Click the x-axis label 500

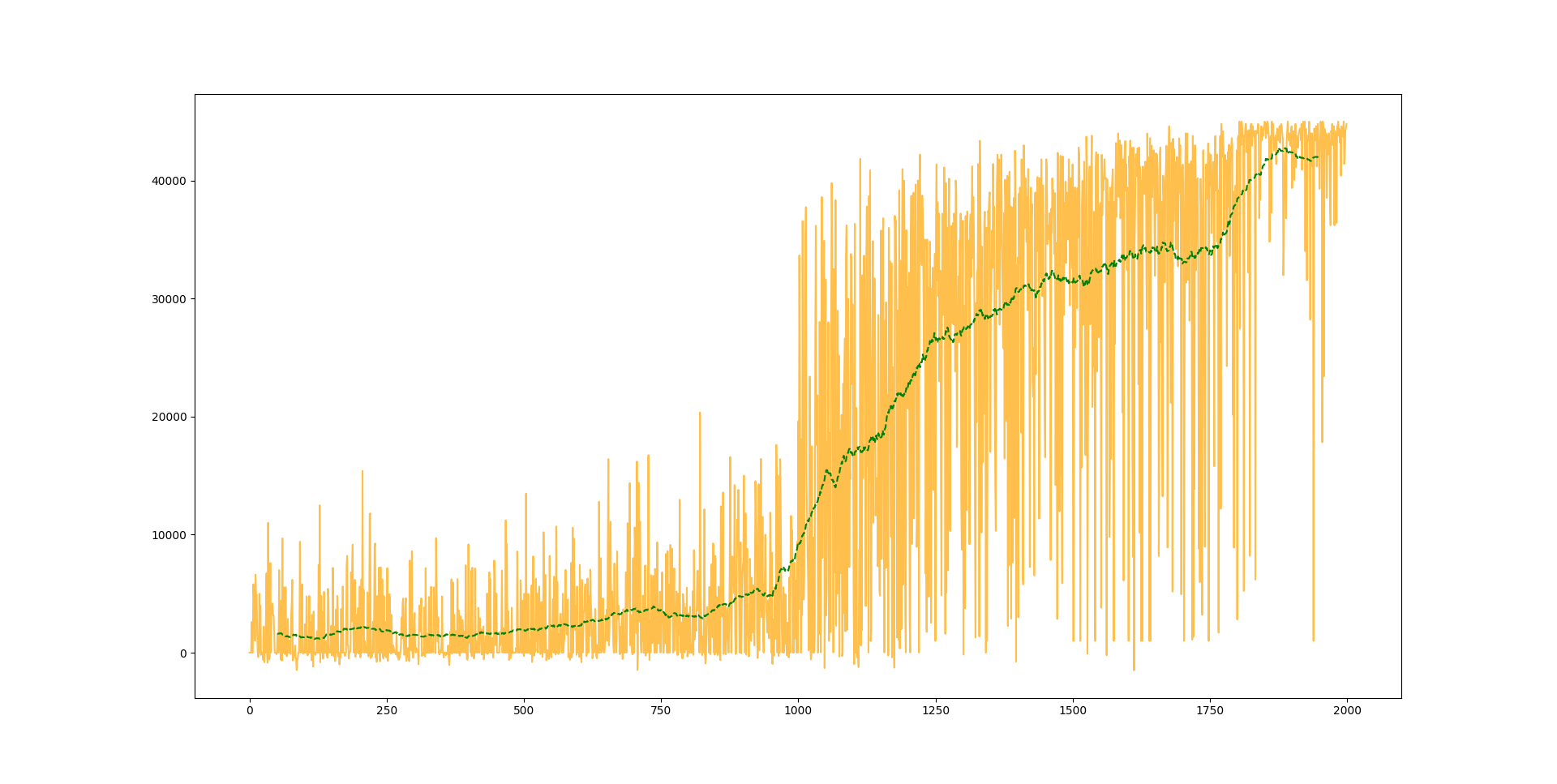524,711
